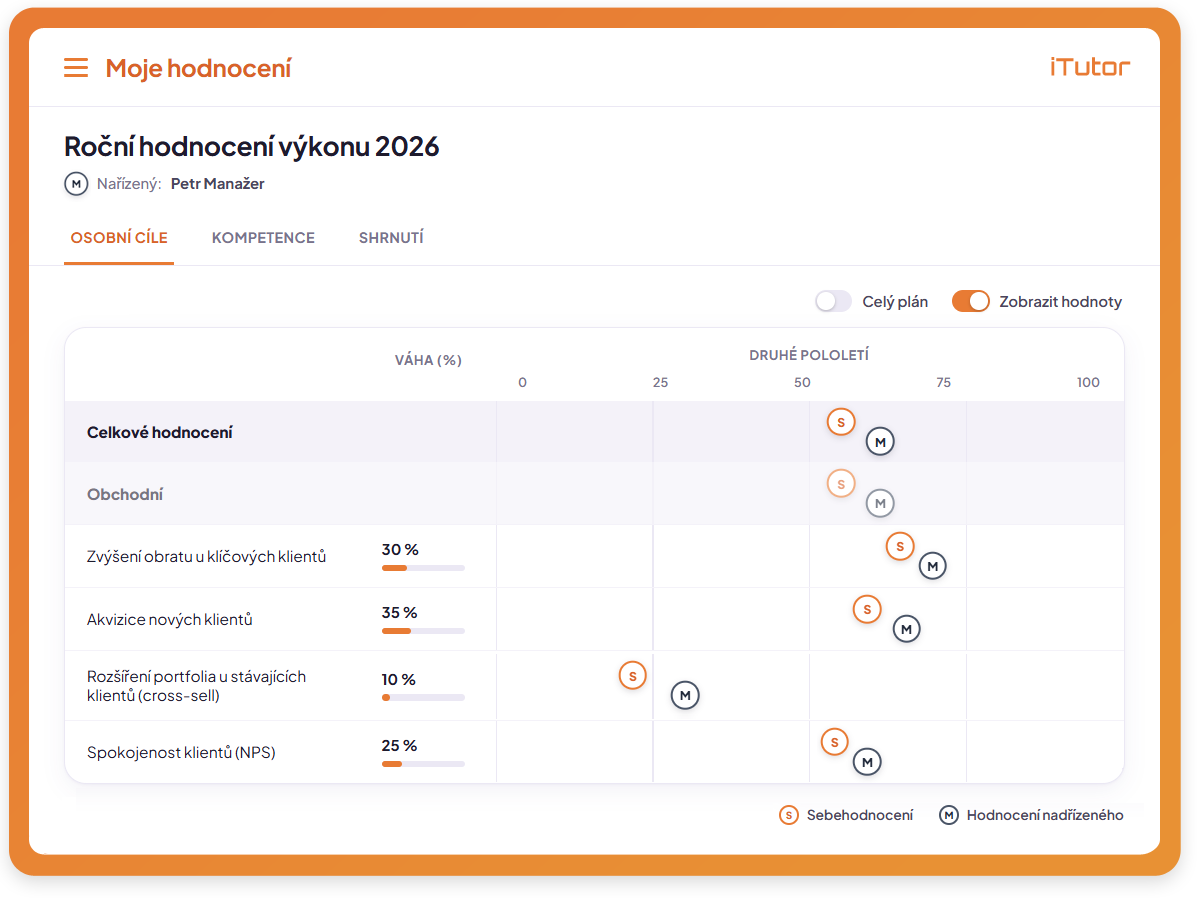Viewport: 1199px width, 913px height.
Task: Click M marker for Zvýšení obratu u klíčových klientů
Action: point(932,567)
